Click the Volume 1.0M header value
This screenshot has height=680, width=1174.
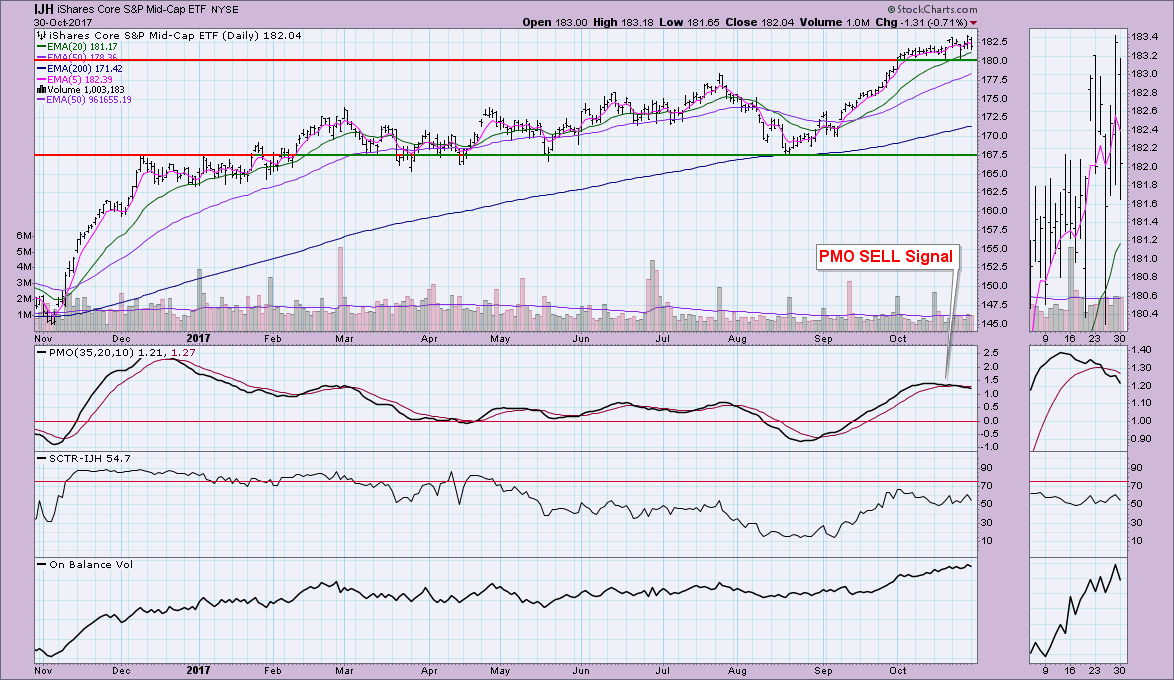pyautogui.click(x=834, y=22)
